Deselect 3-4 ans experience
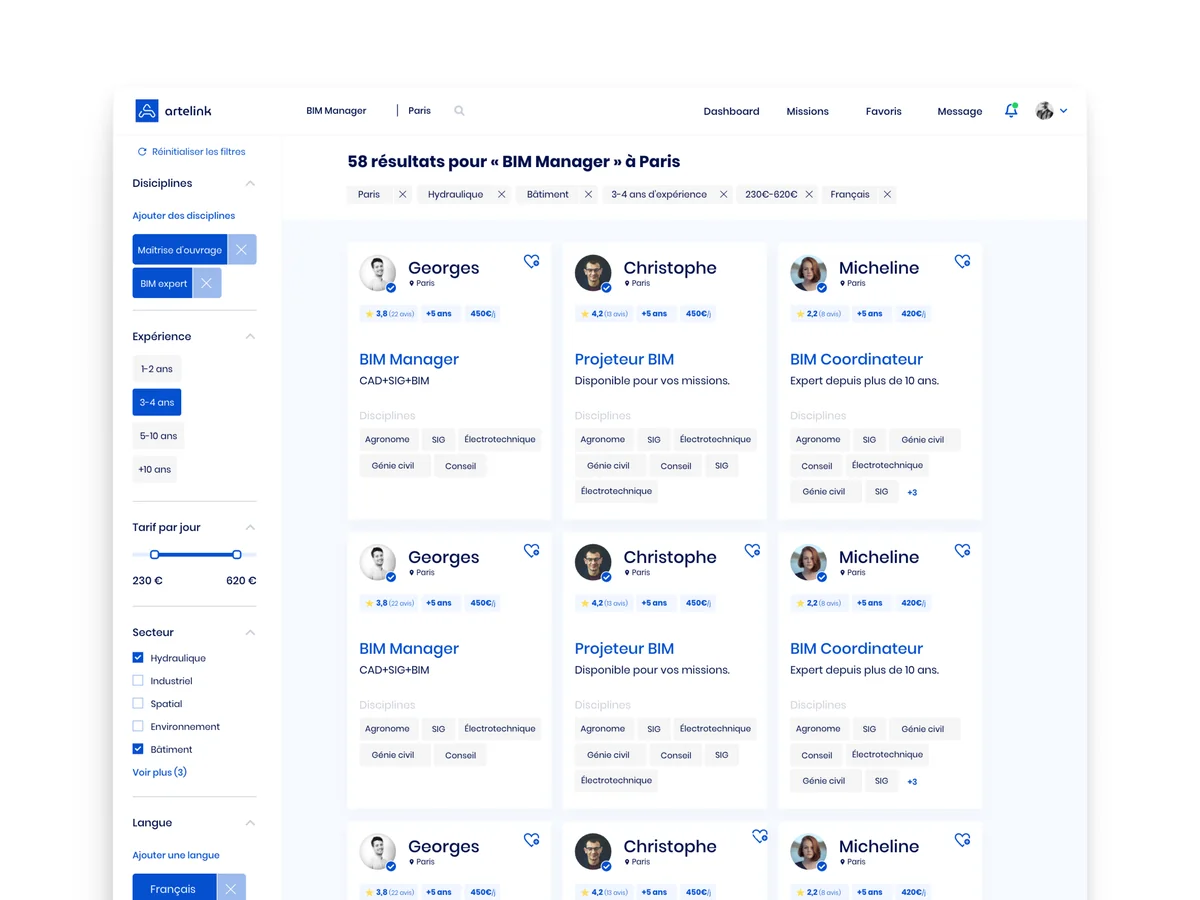The width and height of the screenshot is (1200, 900). click(157, 402)
